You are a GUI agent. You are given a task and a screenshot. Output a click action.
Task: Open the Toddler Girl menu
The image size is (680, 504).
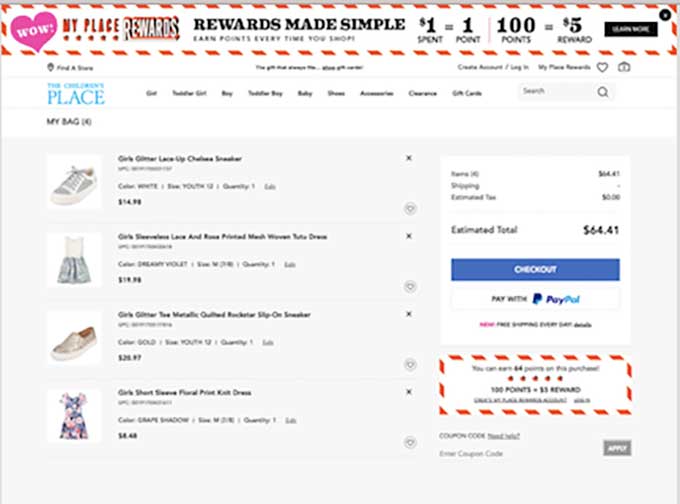coord(190,93)
